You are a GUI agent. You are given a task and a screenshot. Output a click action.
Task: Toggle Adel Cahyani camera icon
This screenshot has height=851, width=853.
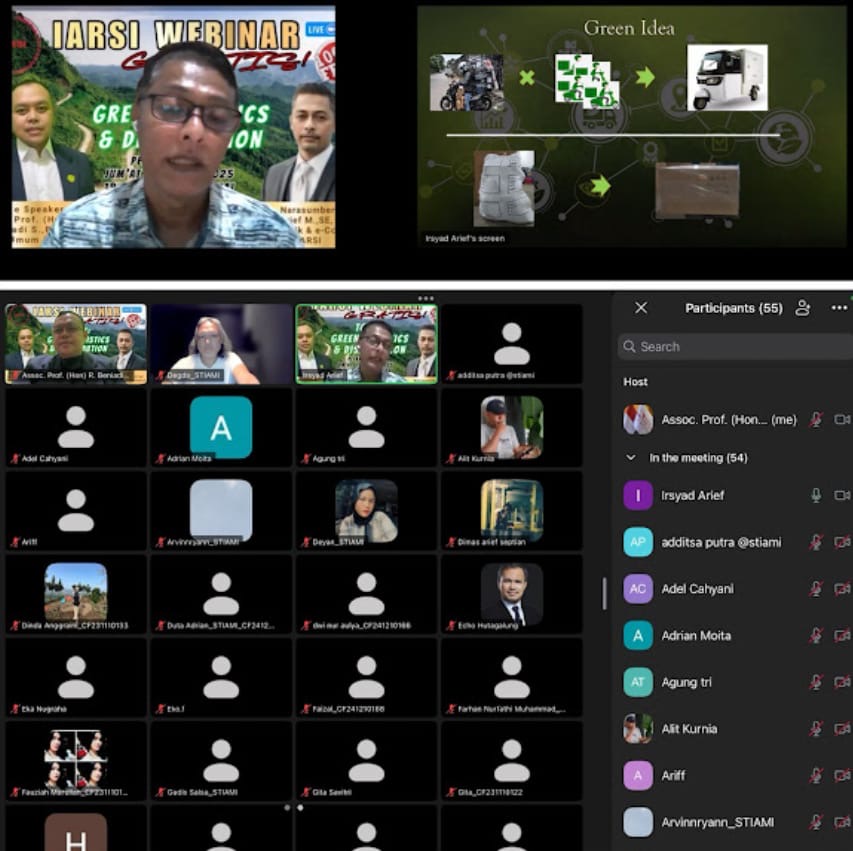pyautogui.click(x=842, y=589)
